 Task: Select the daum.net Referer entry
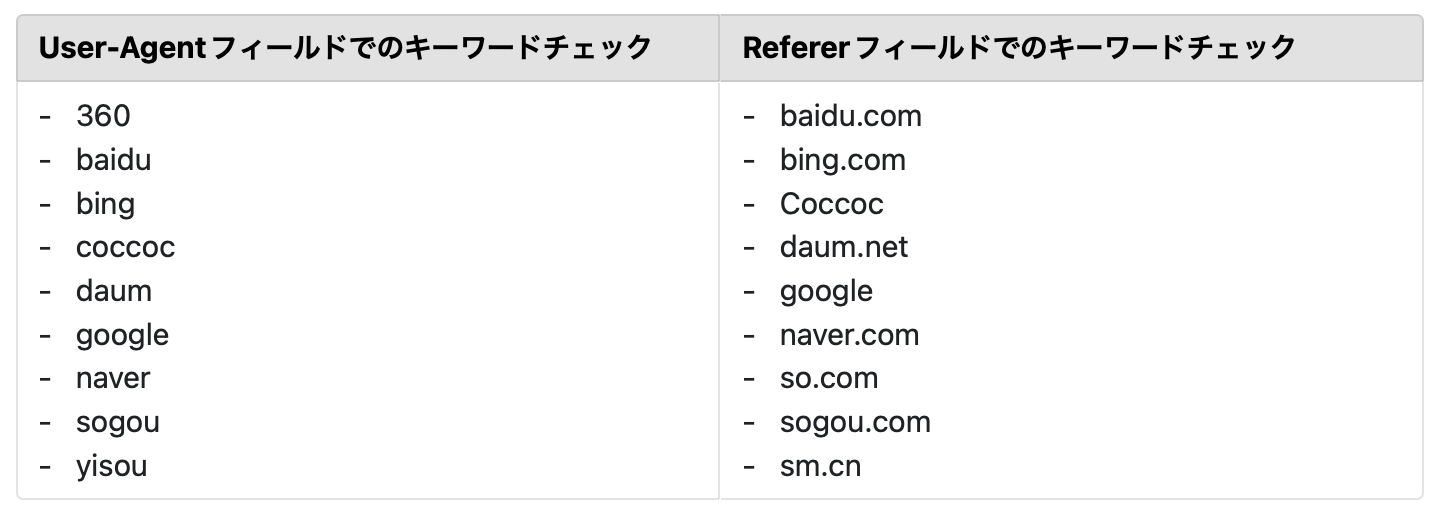click(x=843, y=248)
